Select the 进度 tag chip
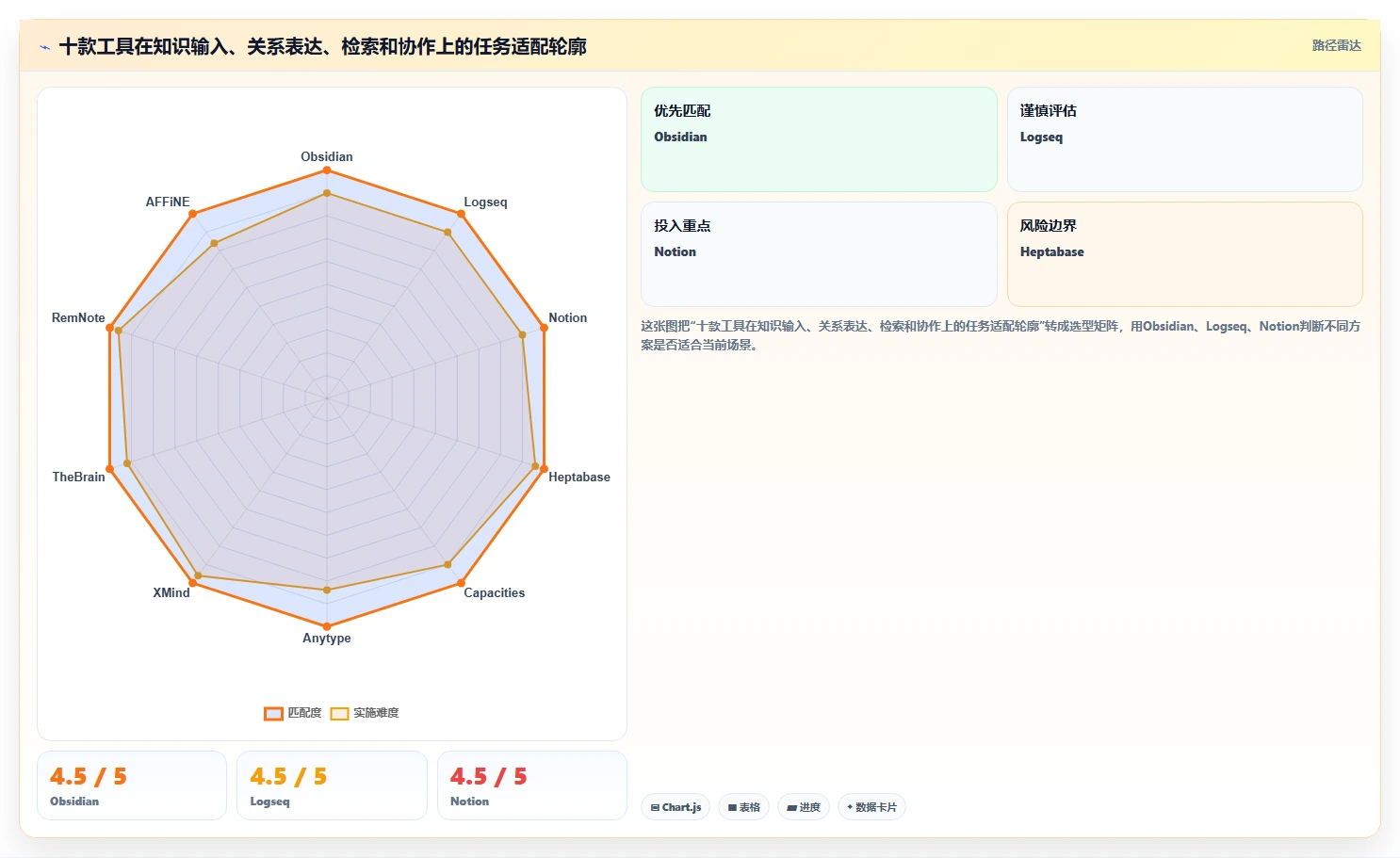Screen dimensions: 1400x858 pos(804,807)
